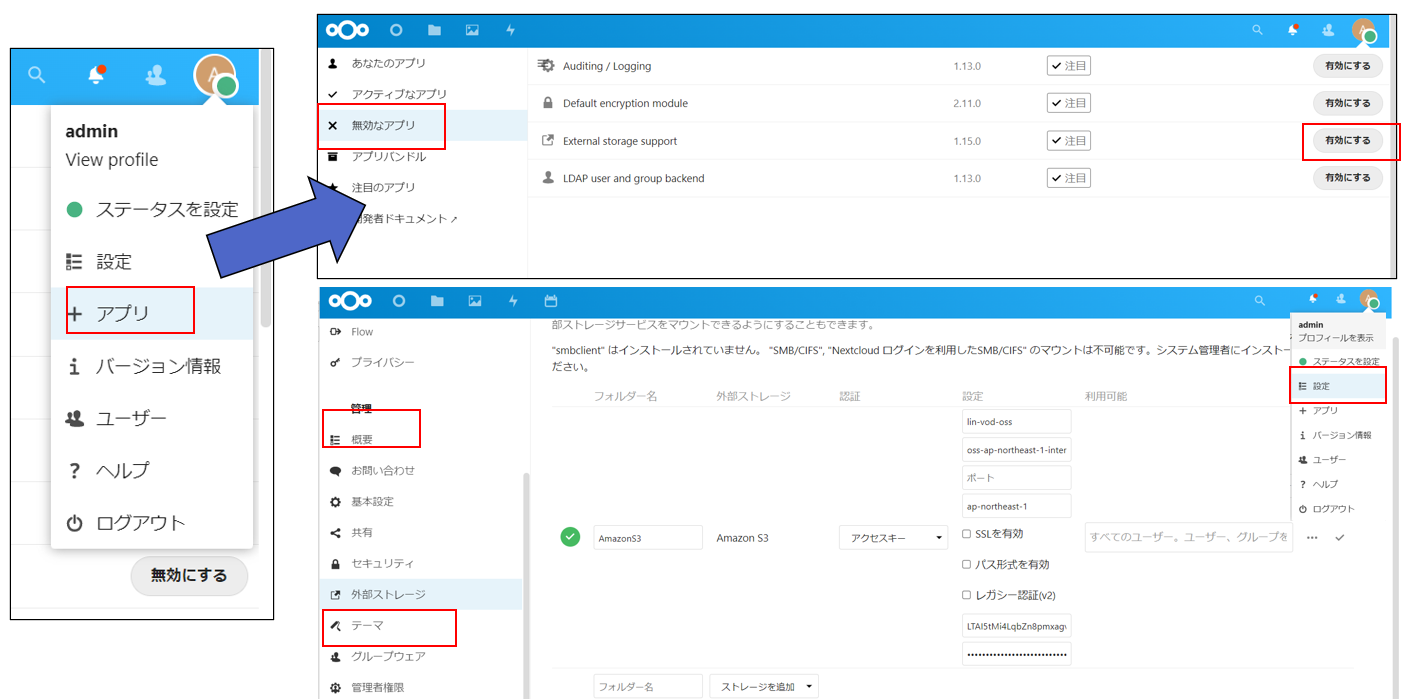
Task: Open セキュリティ lock icon in settings sidebar
Action: [335, 564]
